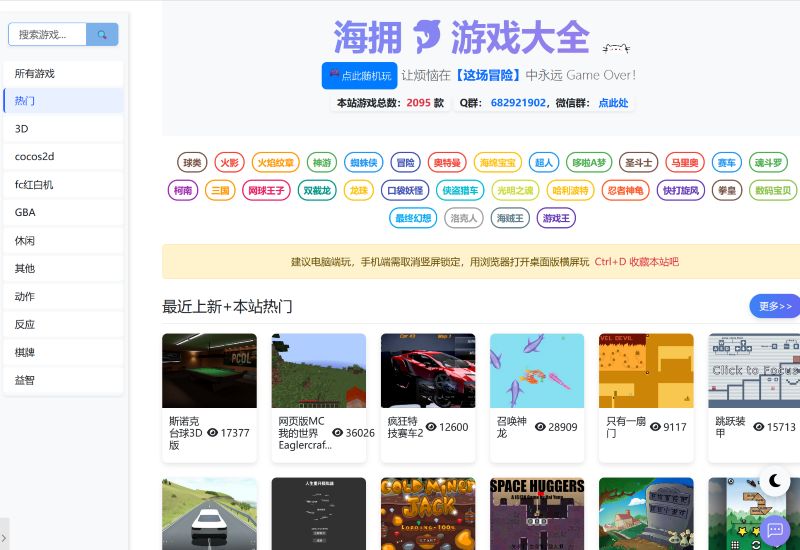This screenshot has height=550, width=800.
Task: Select the 蜘蛛侠 tag
Action: pos(364,163)
